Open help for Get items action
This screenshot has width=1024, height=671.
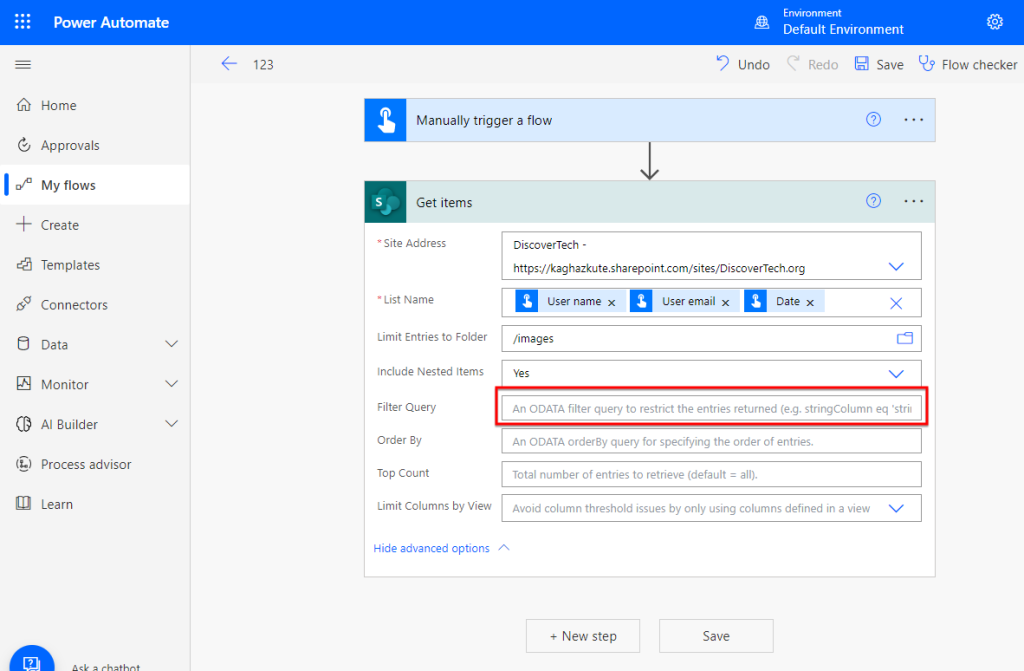(873, 201)
